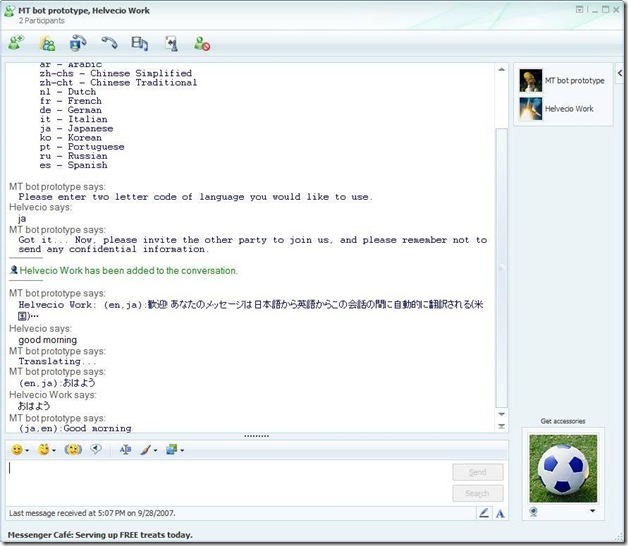Click in the message input box
Viewport: 628px width, 546px height.
(225, 482)
